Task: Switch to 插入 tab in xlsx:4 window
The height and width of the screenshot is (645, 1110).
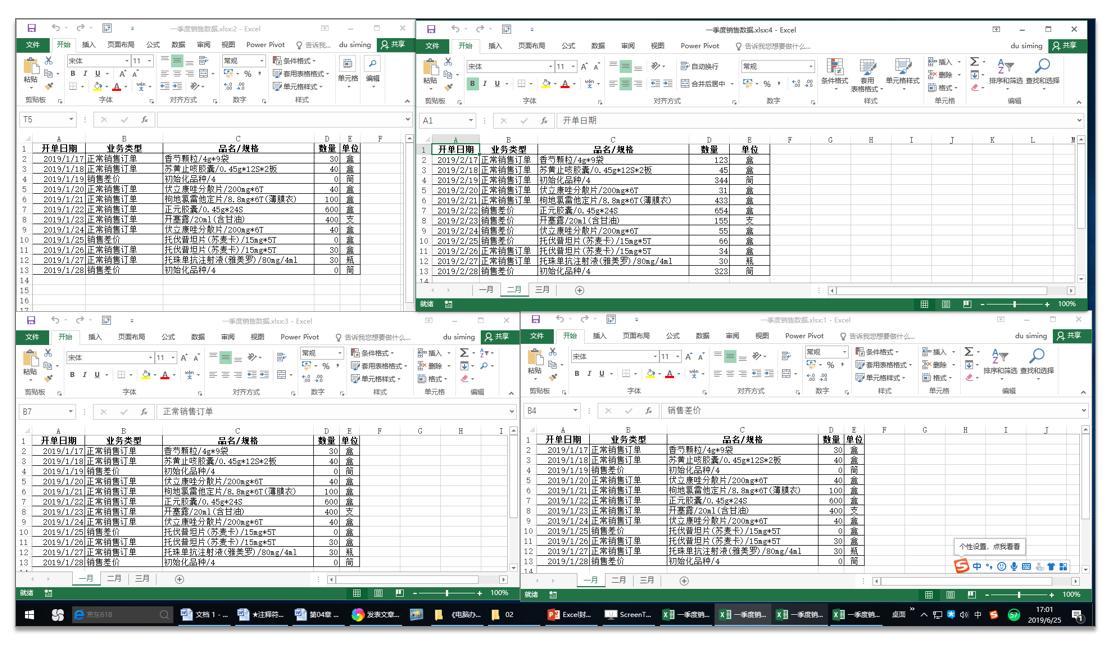Action: [x=495, y=46]
